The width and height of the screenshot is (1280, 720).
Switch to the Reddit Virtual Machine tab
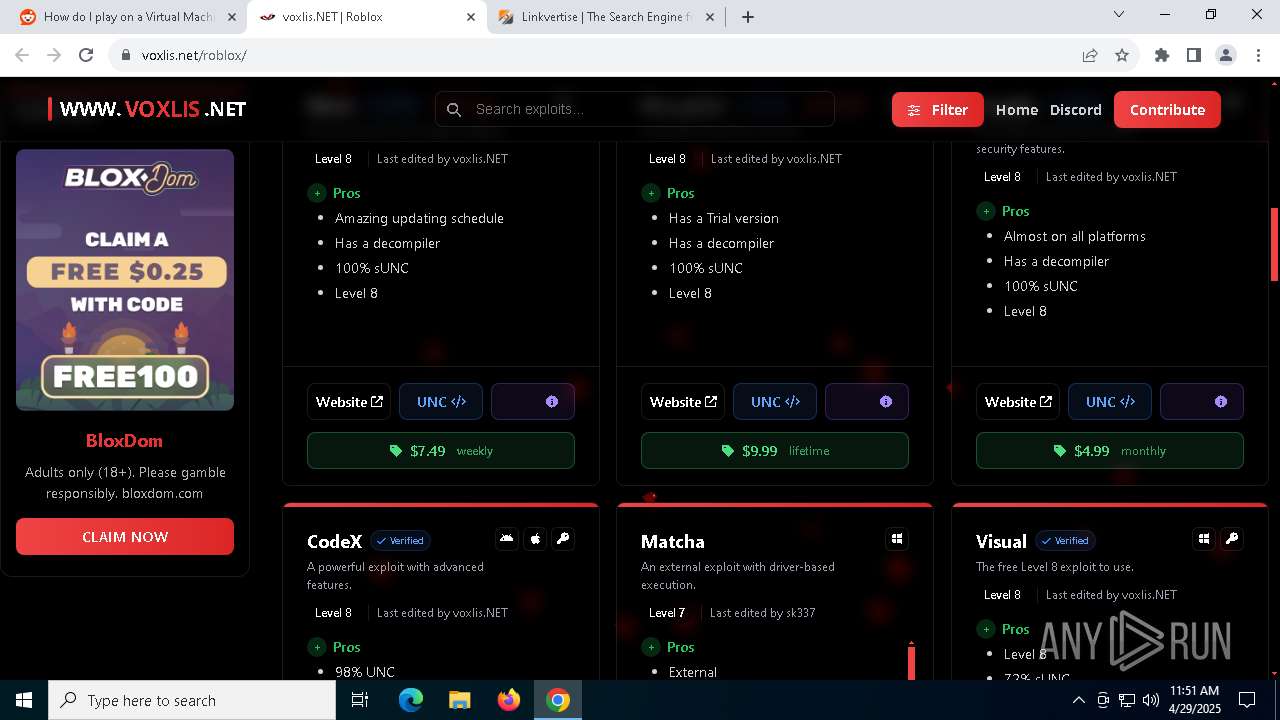coord(126,17)
